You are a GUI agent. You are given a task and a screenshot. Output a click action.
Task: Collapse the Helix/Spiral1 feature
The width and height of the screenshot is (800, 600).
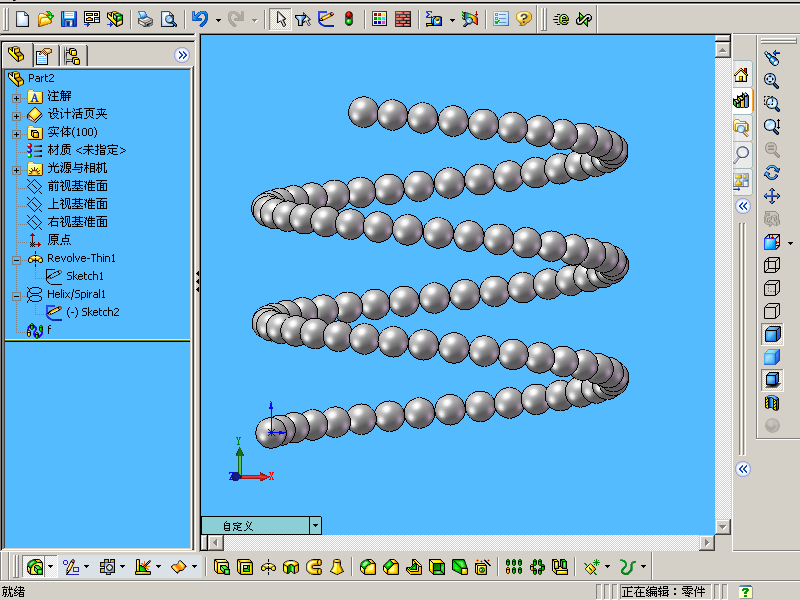[x=16, y=296]
